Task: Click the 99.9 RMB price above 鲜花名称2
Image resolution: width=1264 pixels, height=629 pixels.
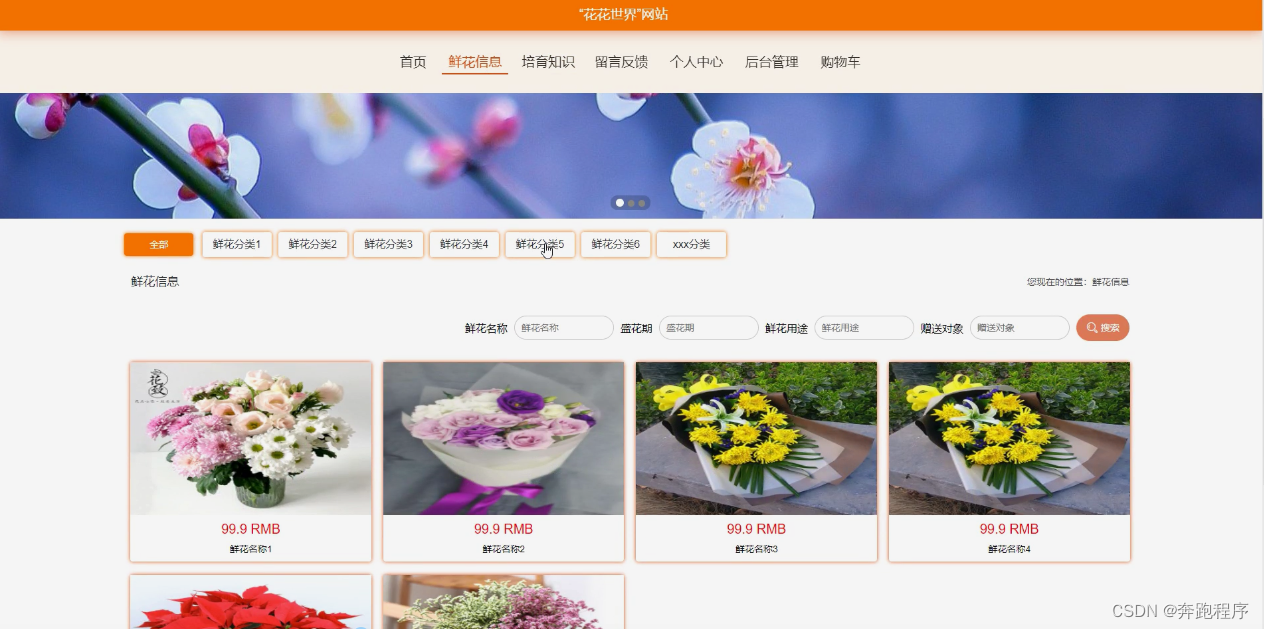Action: [x=504, y=529]
